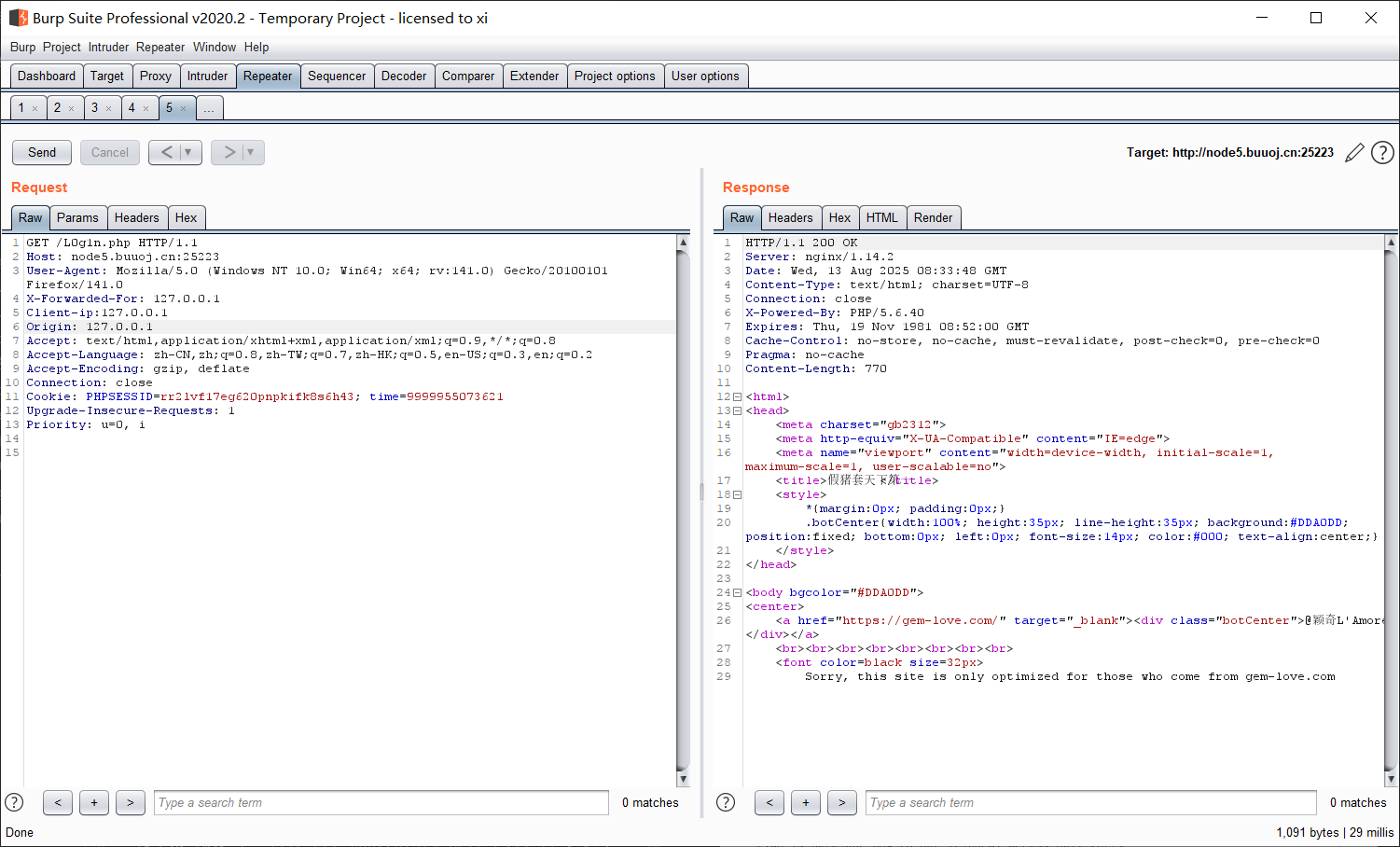Select Repeater request tab 3
1400x847 pixels.
[x=94, y=108]
